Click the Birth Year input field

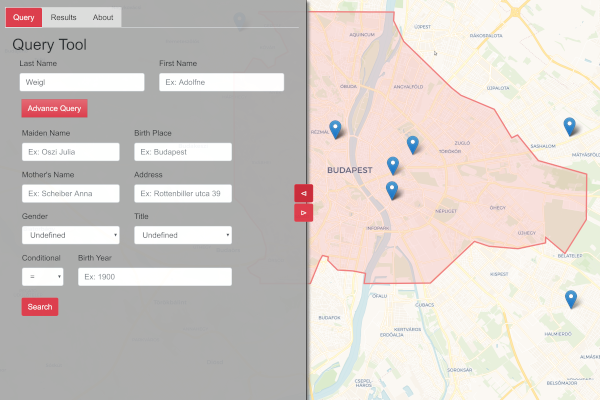pyautogui.click(x=155, y=277)
